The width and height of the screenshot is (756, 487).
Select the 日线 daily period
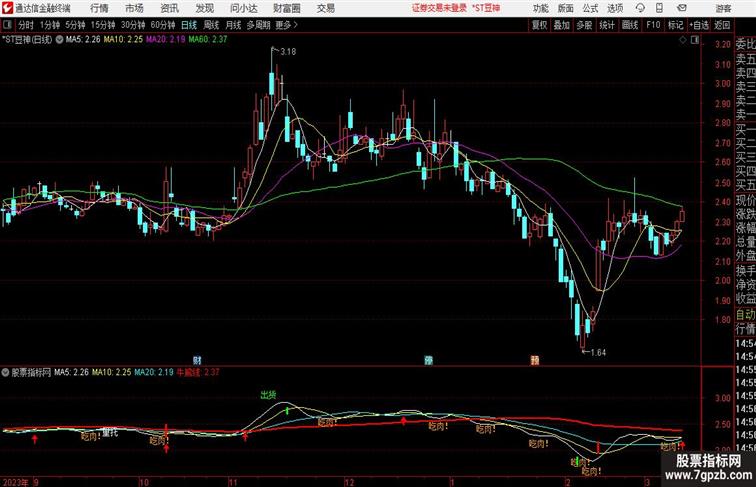(x=189, y=25)
